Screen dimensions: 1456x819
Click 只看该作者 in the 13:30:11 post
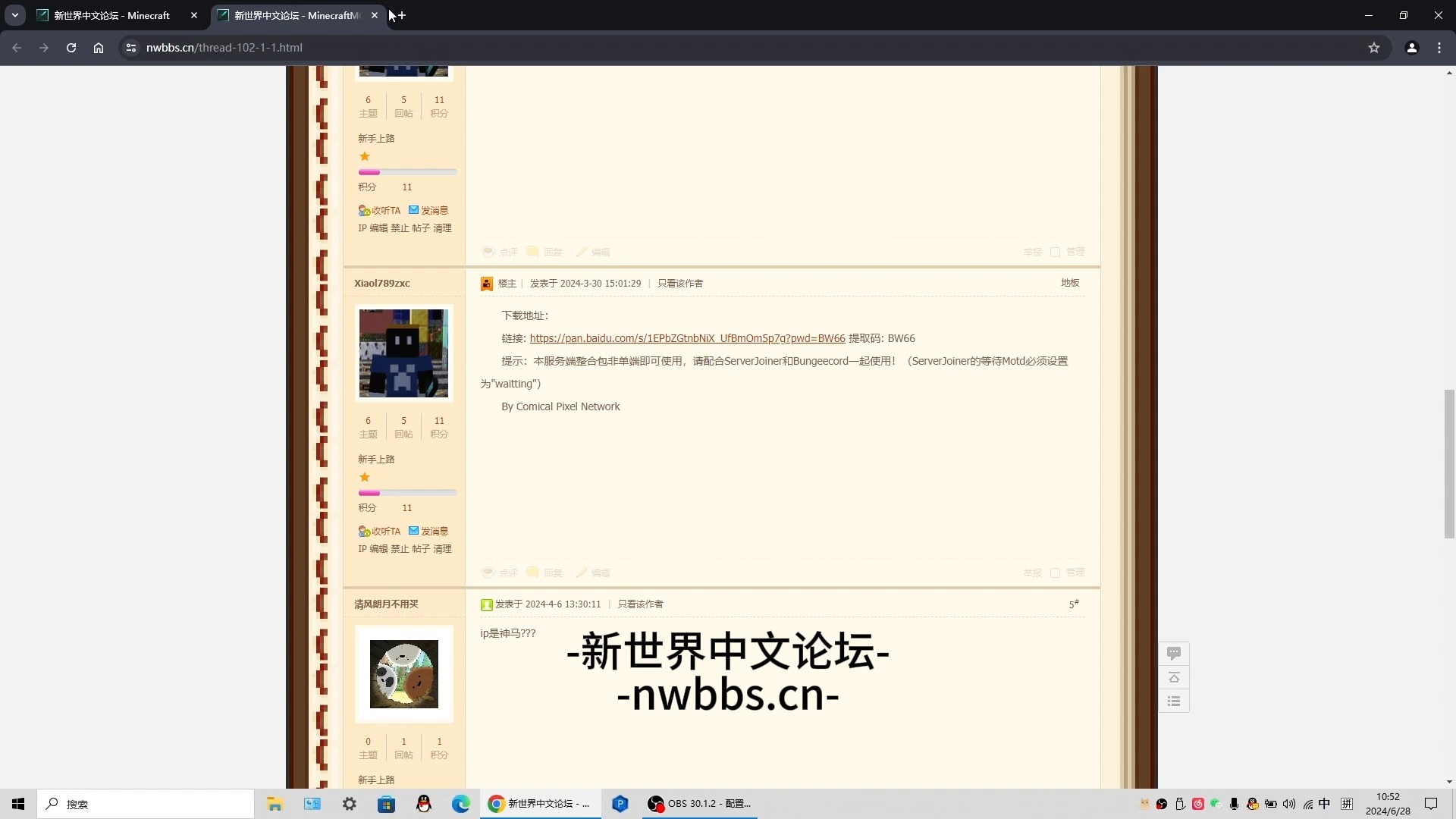point(640,604)
